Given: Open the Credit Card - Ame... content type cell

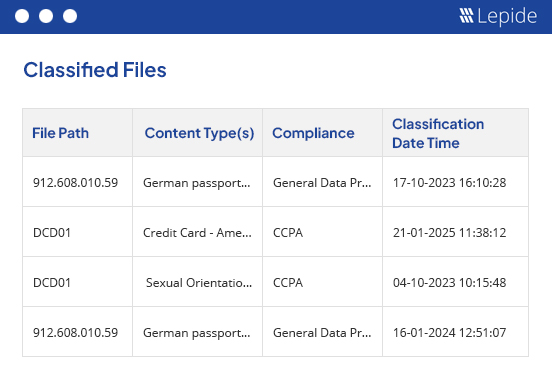Looking at the screenshot, I should tap(197, 232).
